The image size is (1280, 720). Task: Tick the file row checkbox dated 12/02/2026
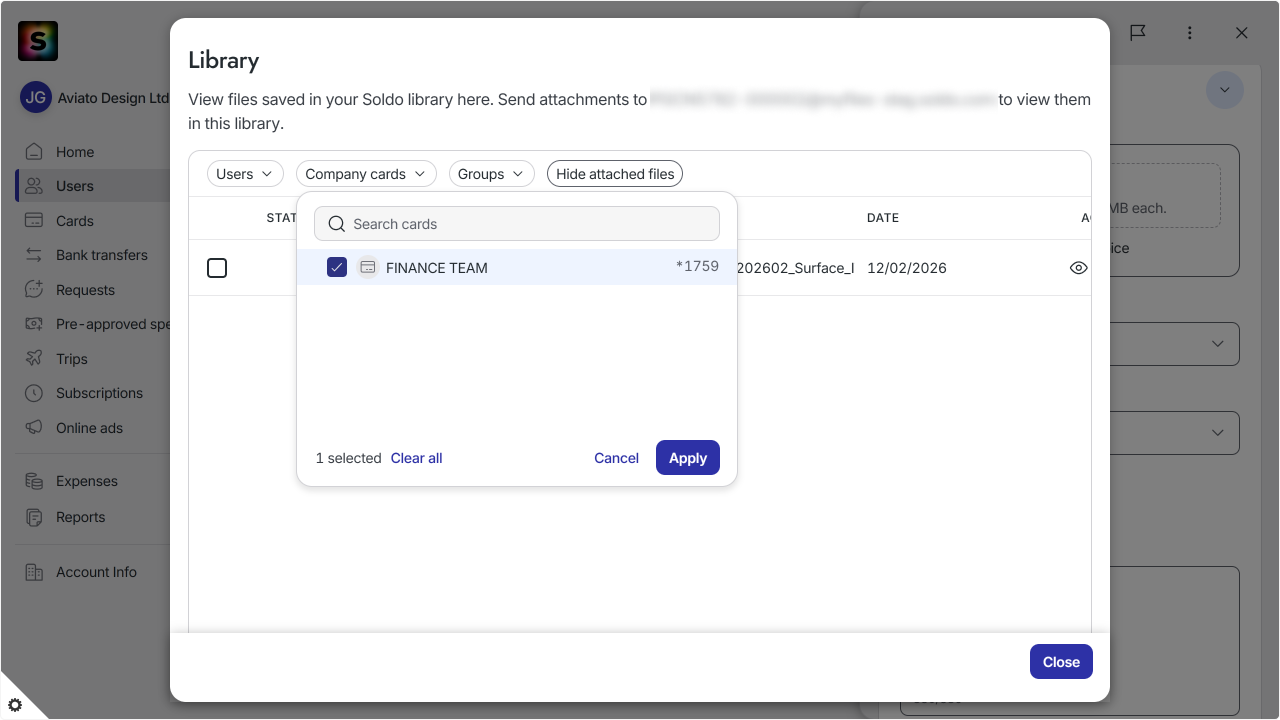pyautogui.click(x=217, y=268)
